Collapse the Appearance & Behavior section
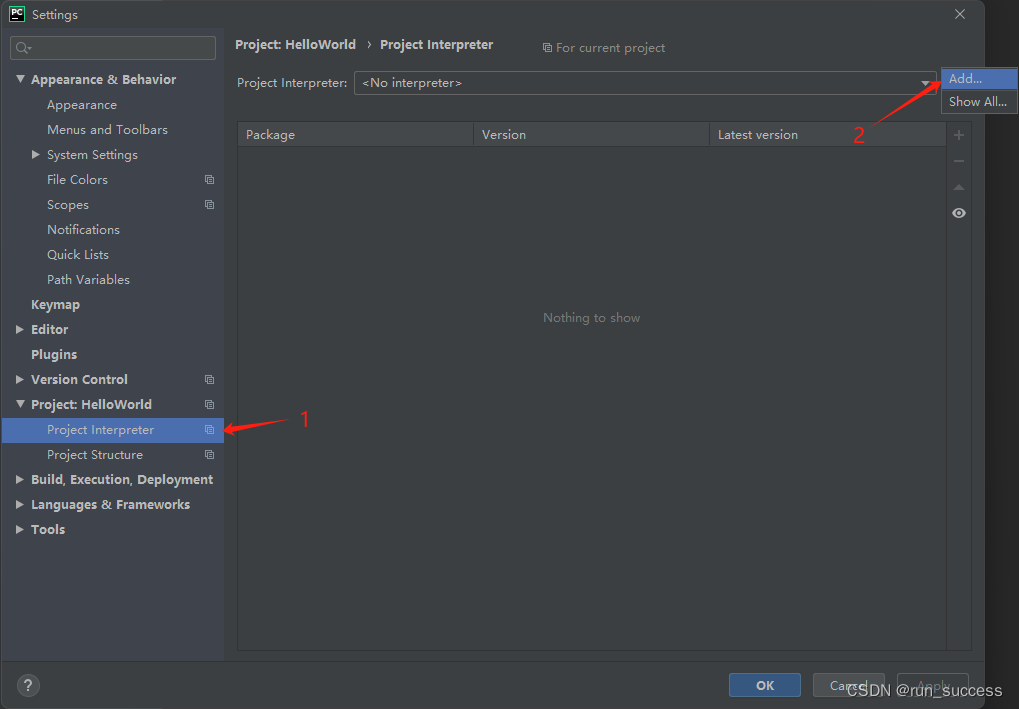Screen dimensions: 1019x709 click(20, 79)
